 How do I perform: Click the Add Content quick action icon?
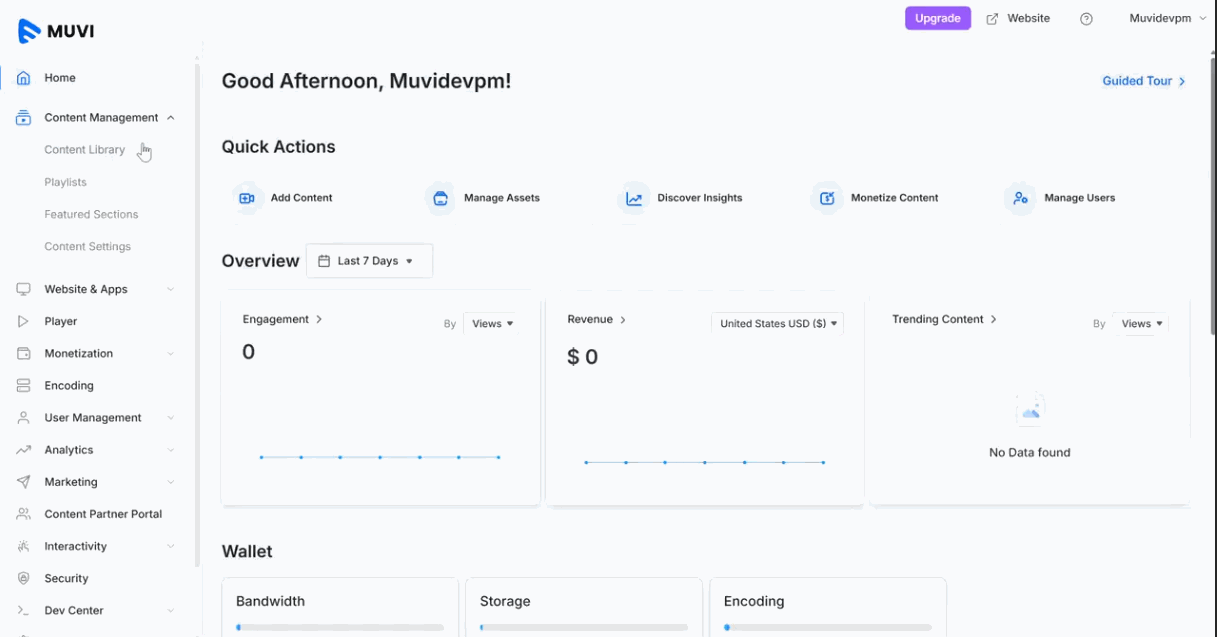point(247,198)
